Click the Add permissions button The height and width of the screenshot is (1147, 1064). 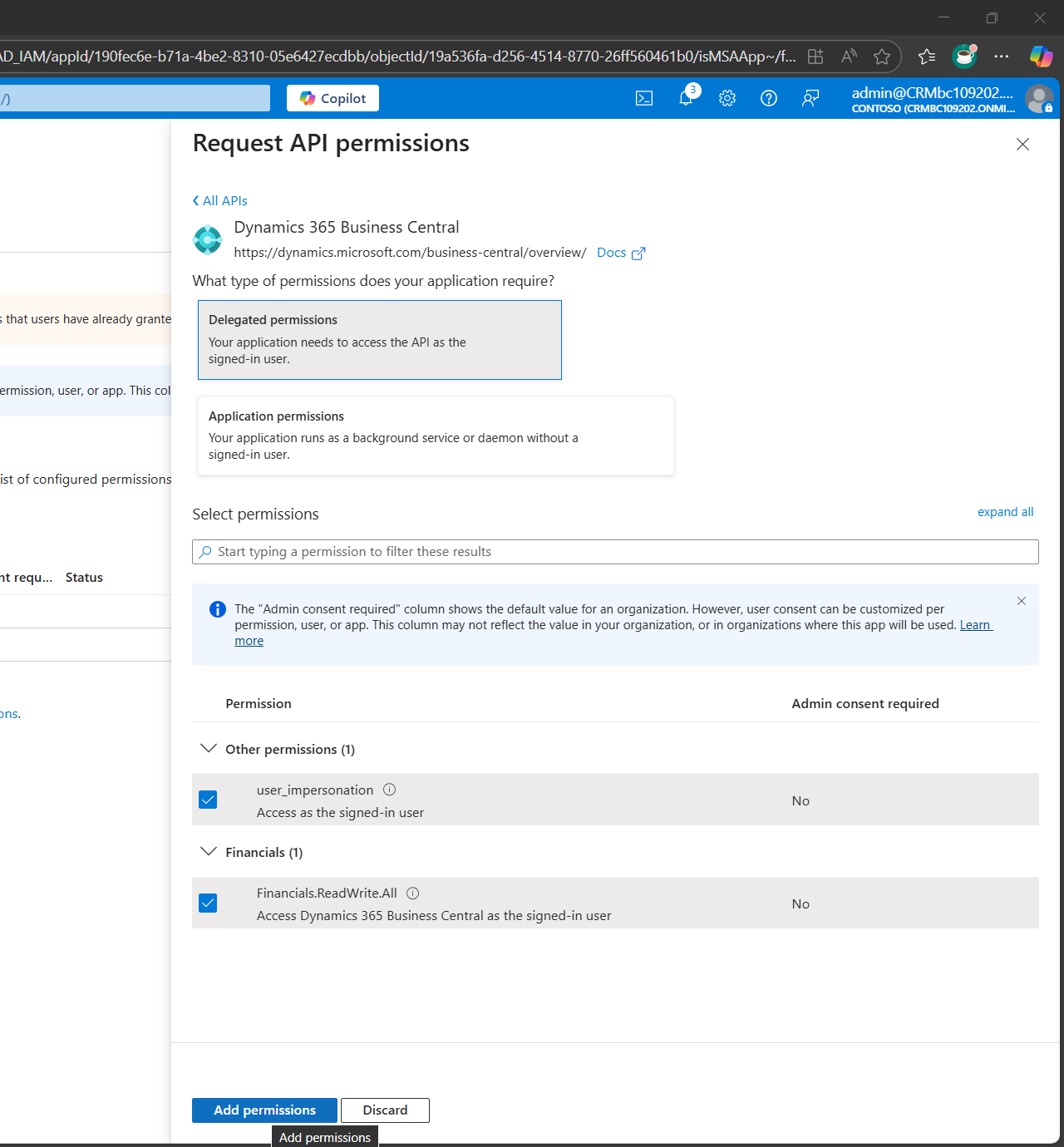point(264,1110)
